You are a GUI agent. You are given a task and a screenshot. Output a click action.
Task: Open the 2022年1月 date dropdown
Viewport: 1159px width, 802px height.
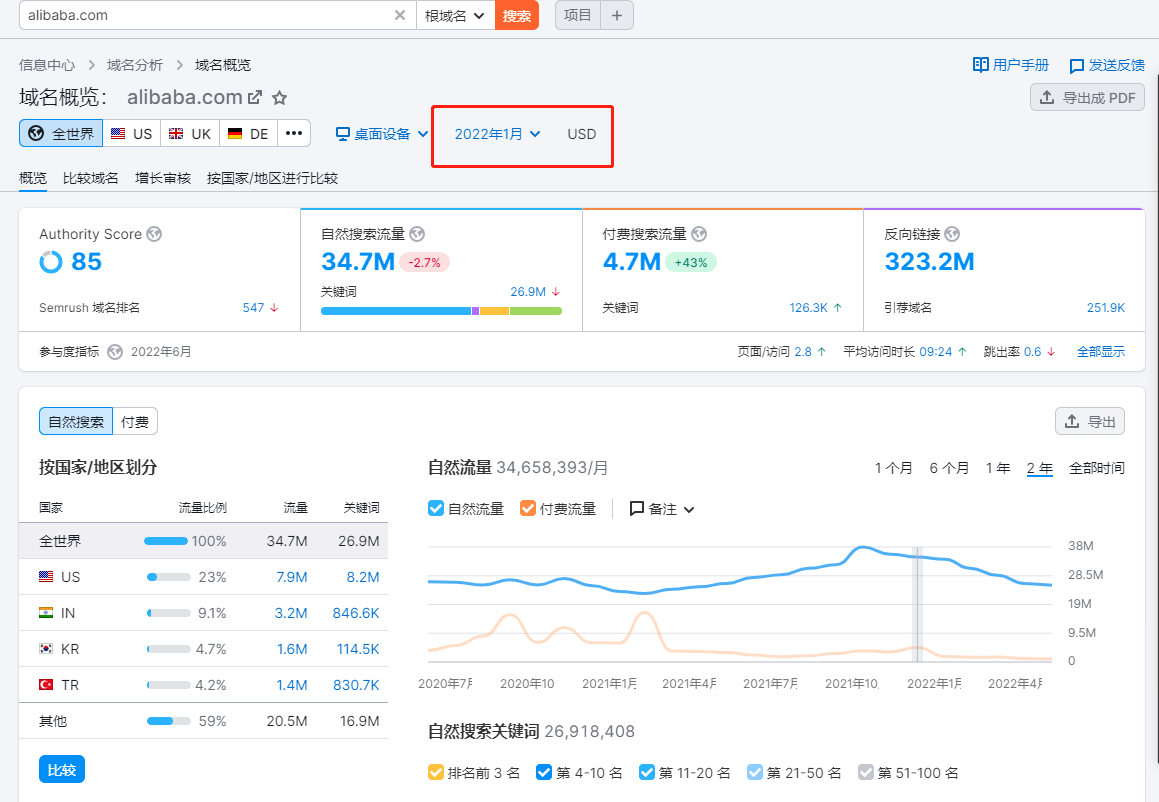pyautogui.click(x=497, y=134)
